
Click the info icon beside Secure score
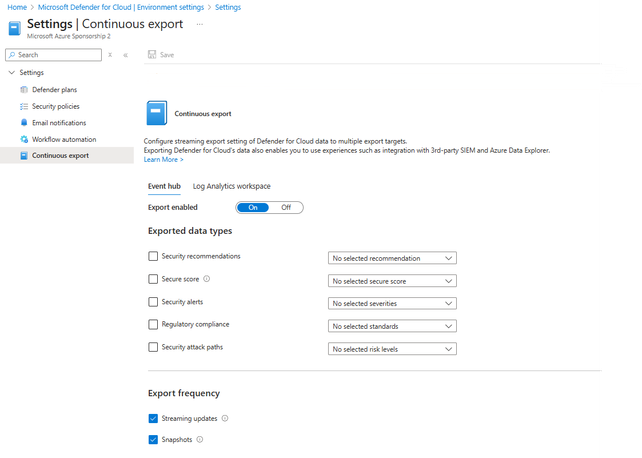point(206,279)
